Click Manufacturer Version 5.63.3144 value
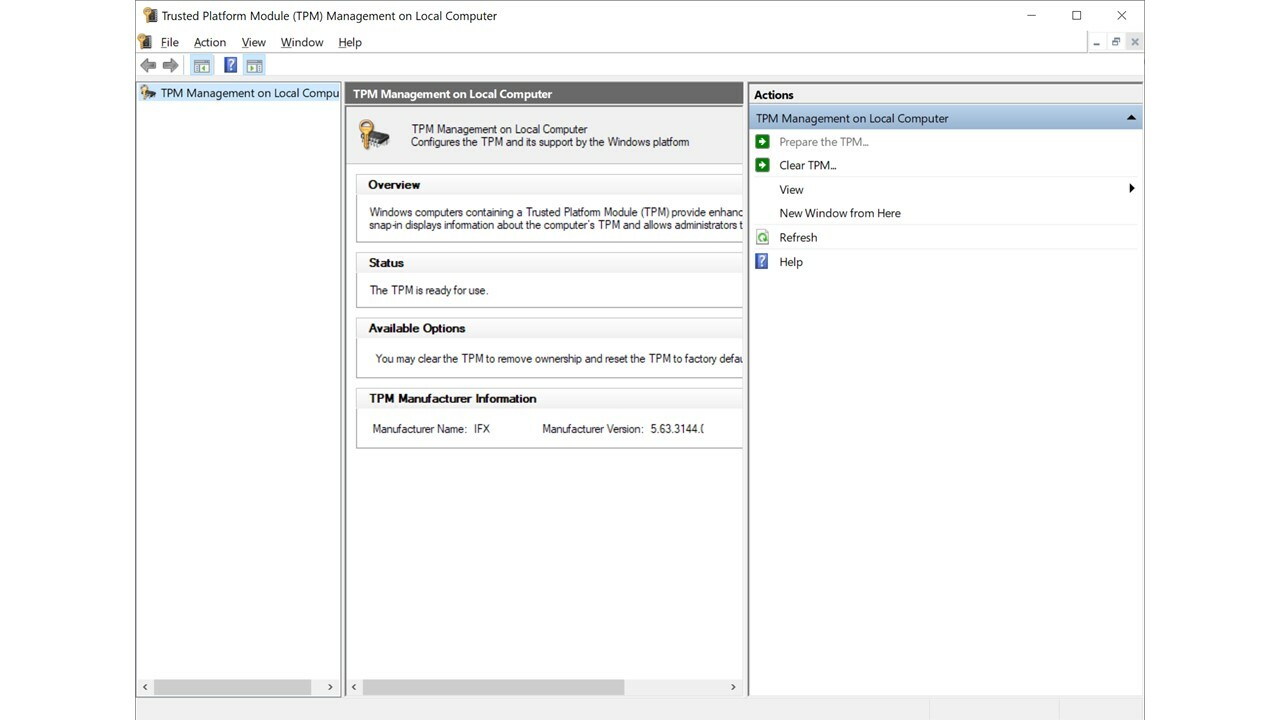1280x720 pixels. pyautogui.click(x=677, y=428)
